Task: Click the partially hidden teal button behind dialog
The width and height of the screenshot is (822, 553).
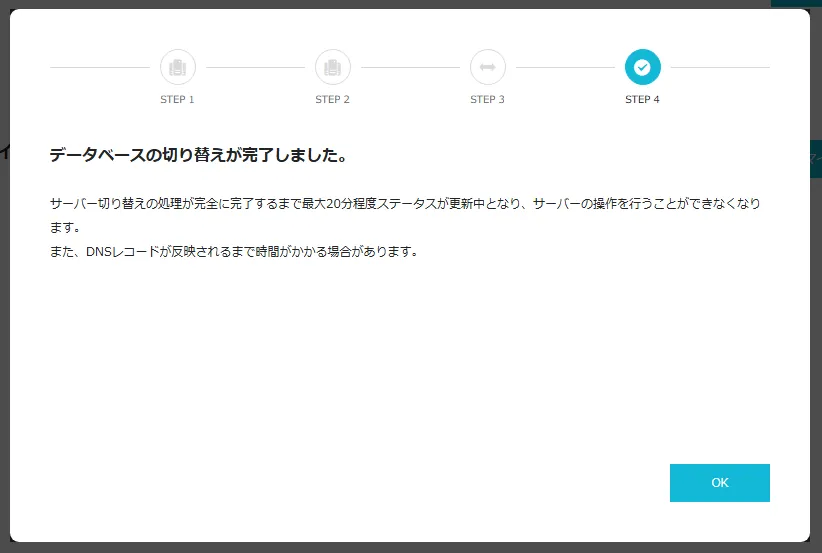Action: 815,158
